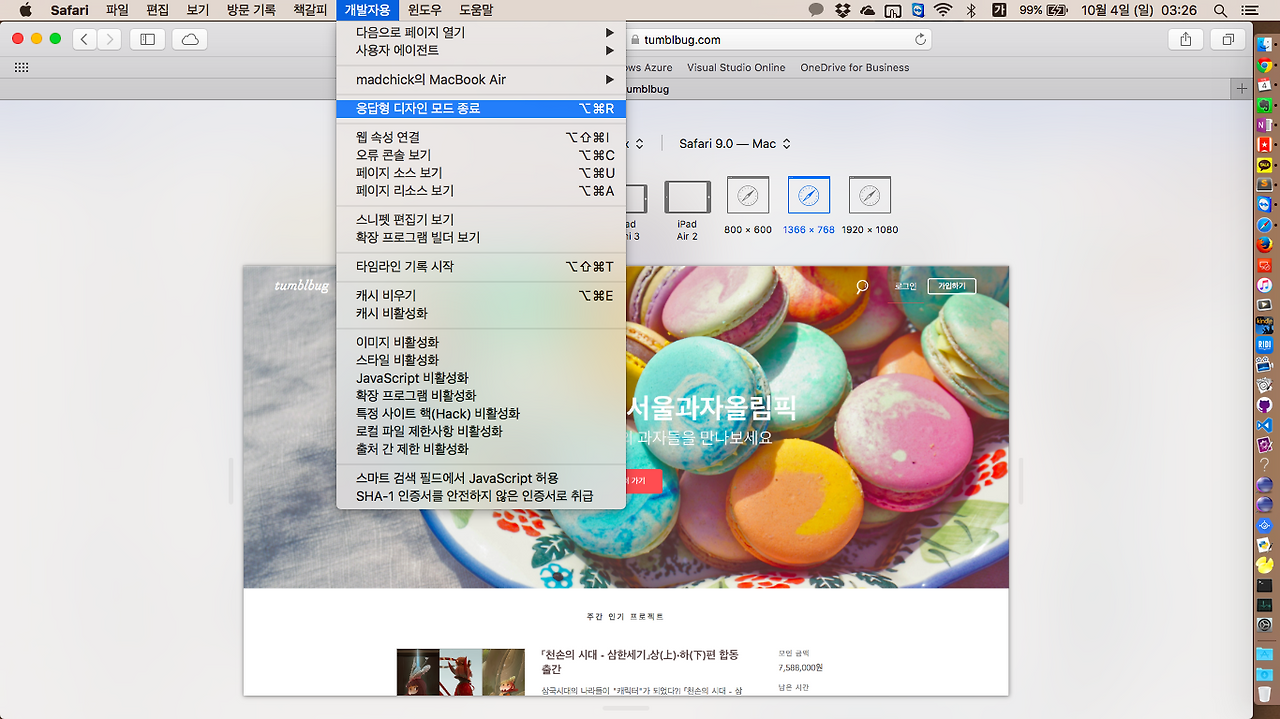The width and height of the screenshot is (1280, 719).
Task: Open the '파일' menu in menu bar
Action: tap(117, 10)
